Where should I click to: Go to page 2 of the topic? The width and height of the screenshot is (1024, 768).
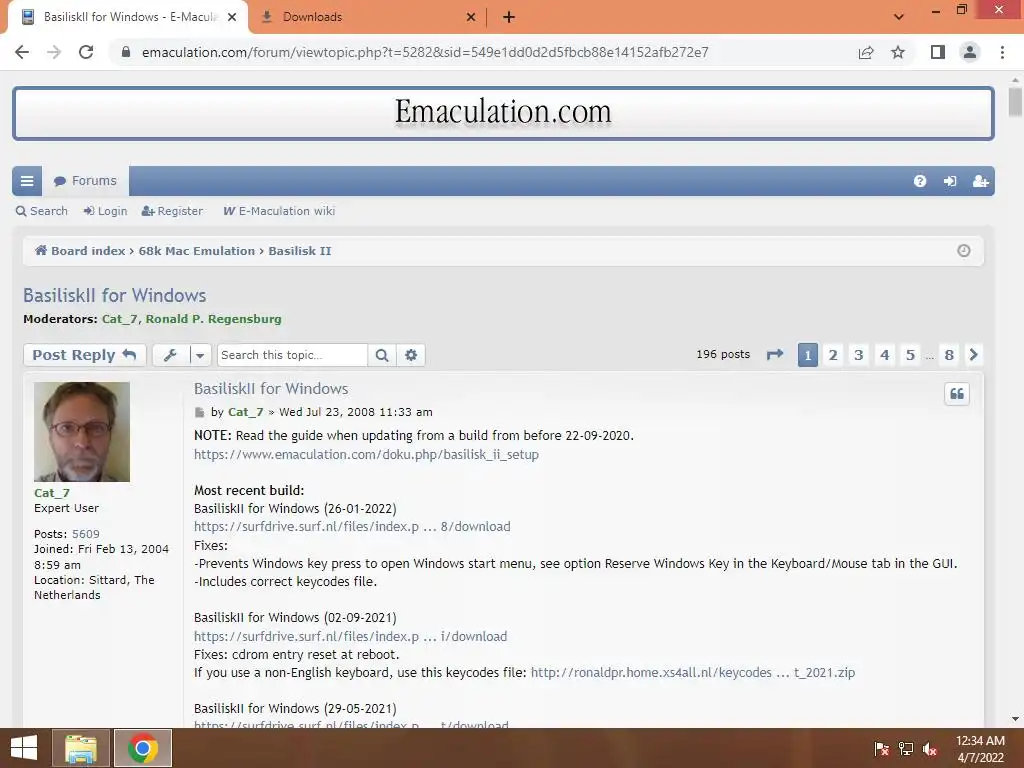pyautogui.click(x=833, y=355)
